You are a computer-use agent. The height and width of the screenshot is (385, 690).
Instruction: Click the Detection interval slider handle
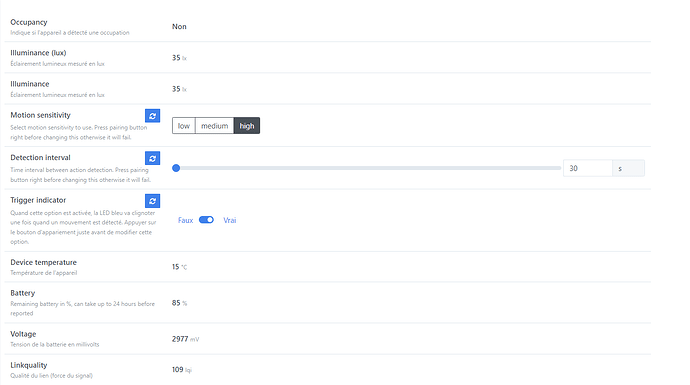pyautogui.click(x=176, y=168)
